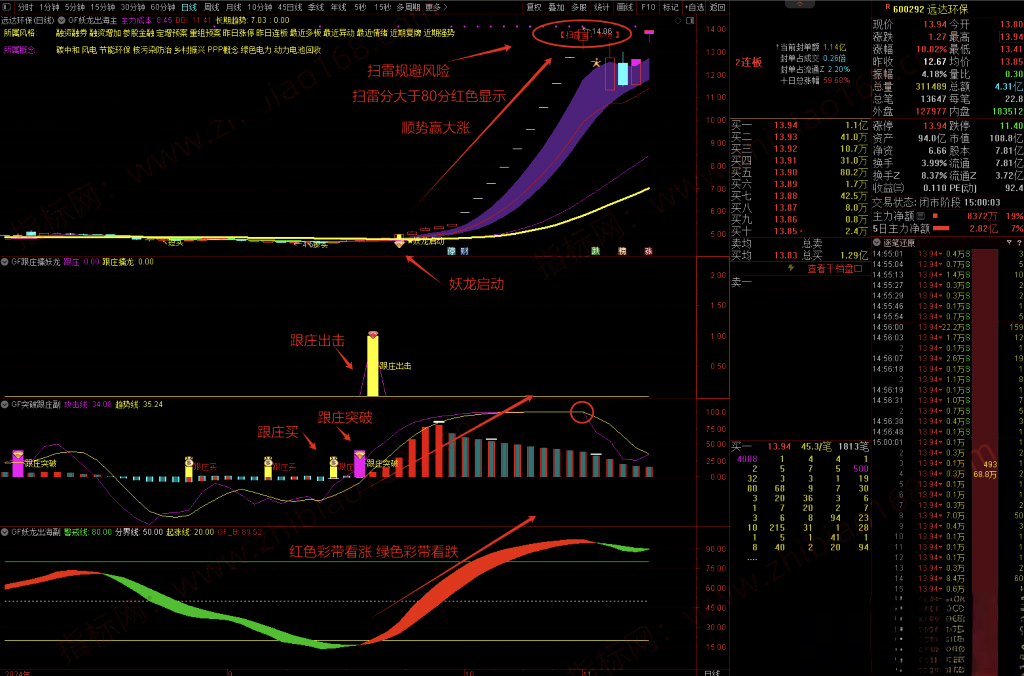The width and height of the screenshot is (1024, 676).
Task: Click the 叠加 overlay button
Action: coord(556,6)
